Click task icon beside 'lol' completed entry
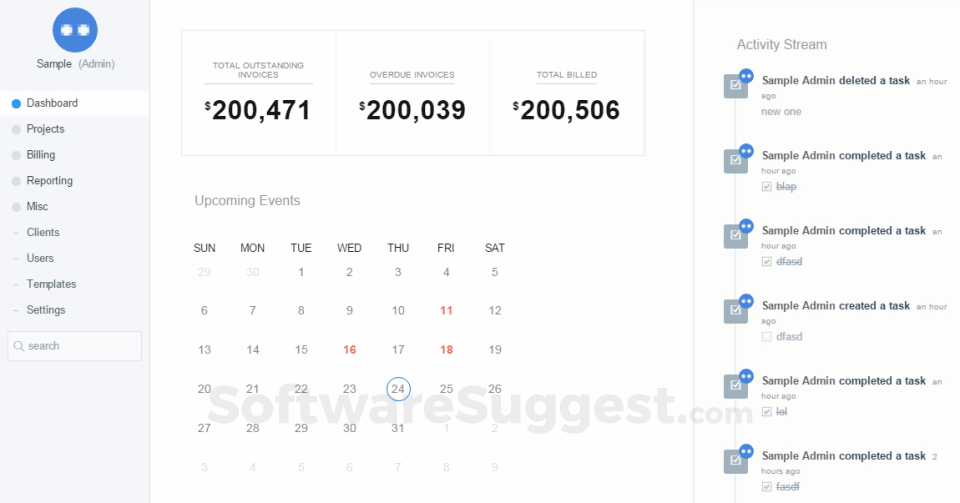Viewport: 960px width, 503px height. click(x=735, y=386)
